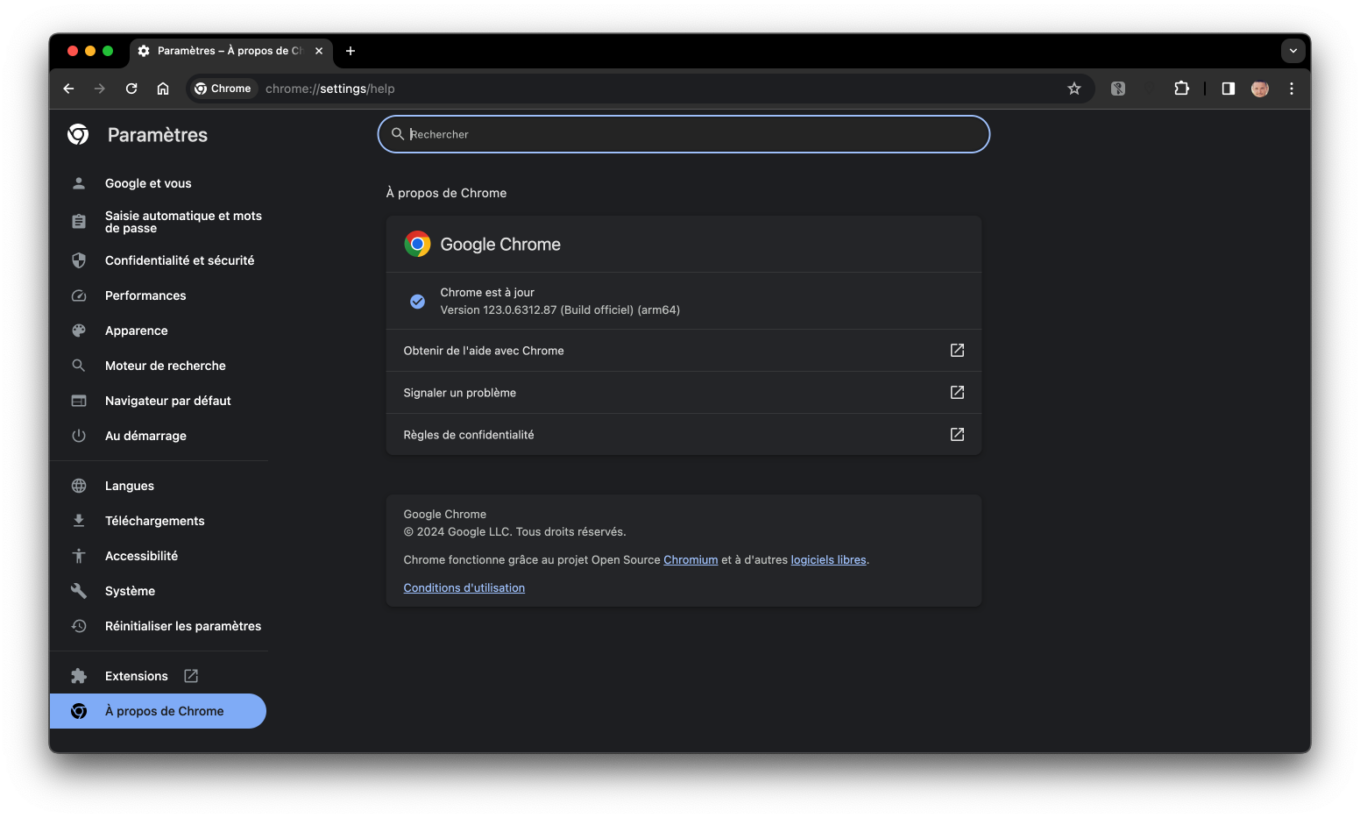Click the extension icon beside the bookmark star
This screenshot has width=1360, height=818.
1118,89
